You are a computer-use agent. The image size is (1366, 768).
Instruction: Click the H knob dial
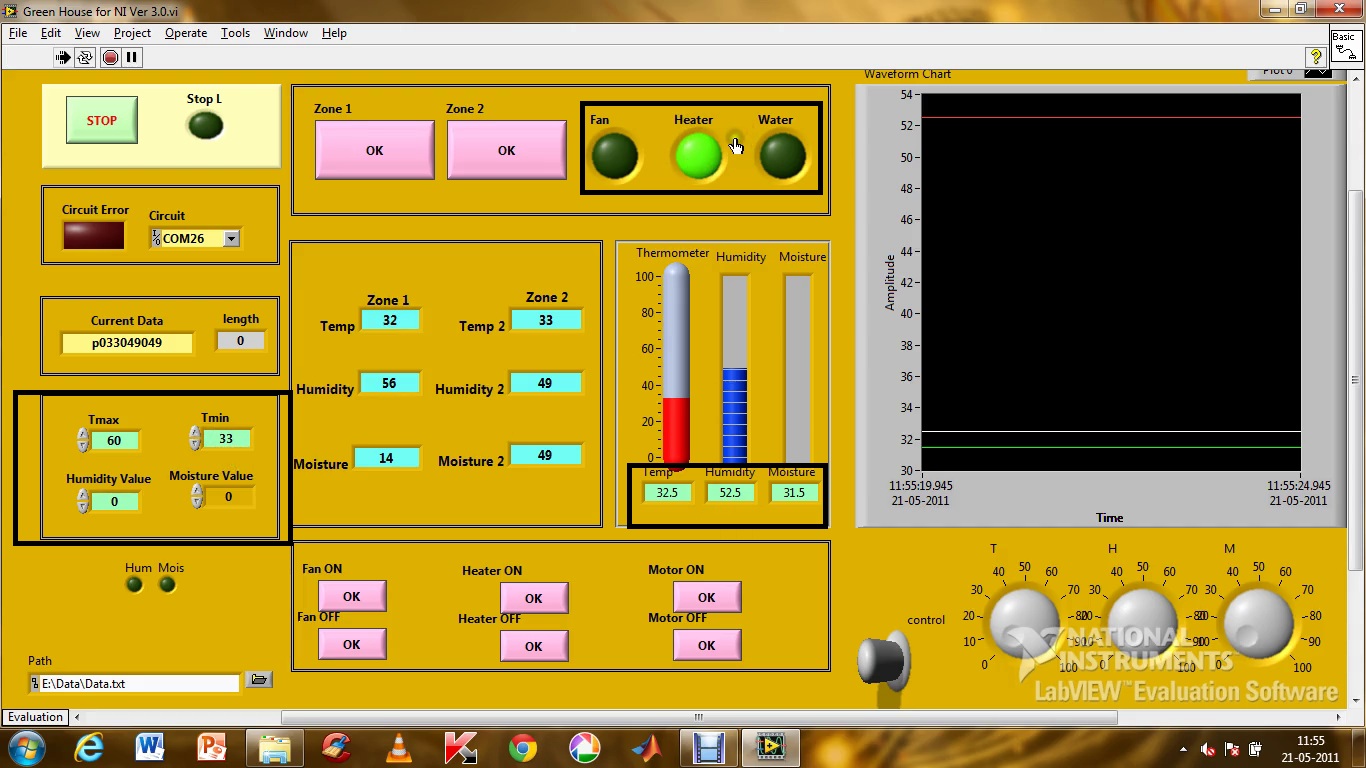(x=1141, y=622)
